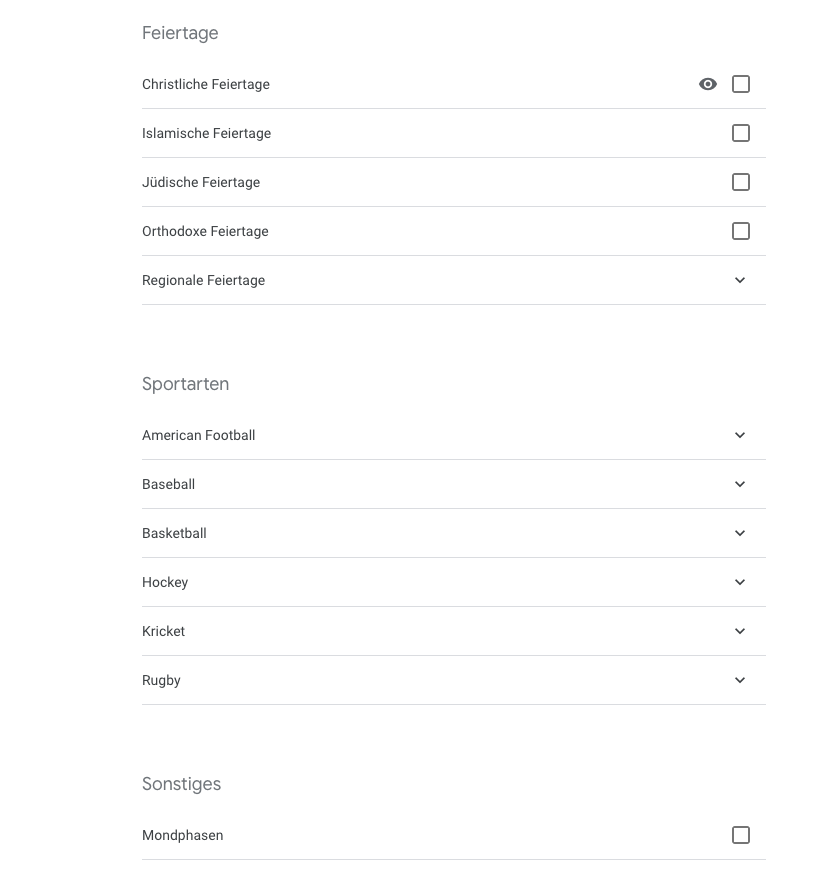Preview Christliche Feiertage with the eye icon
The image size is (822, 882).
(x=708, y=84)
